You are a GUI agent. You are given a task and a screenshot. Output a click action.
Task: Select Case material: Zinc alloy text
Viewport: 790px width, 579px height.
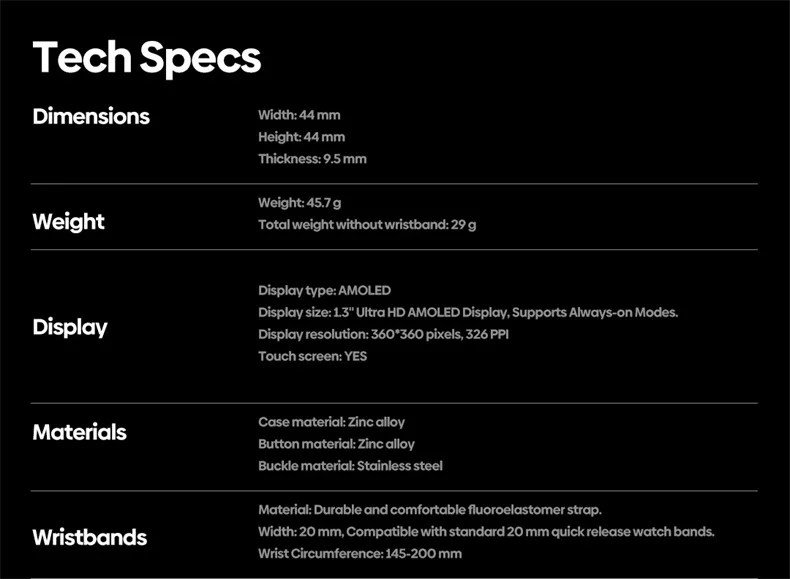click(x=331, y=422)
